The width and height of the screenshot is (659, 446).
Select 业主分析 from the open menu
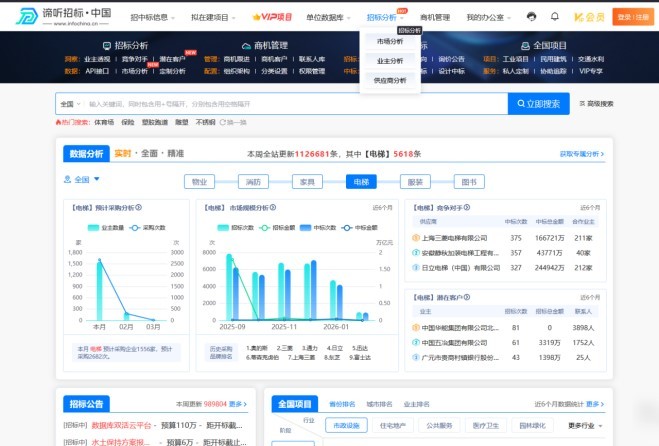coord(390,61)
